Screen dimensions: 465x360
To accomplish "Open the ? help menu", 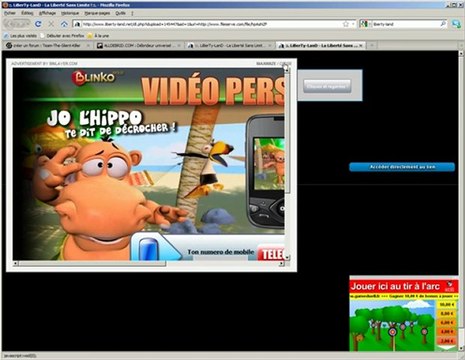I will click(132, 13).
